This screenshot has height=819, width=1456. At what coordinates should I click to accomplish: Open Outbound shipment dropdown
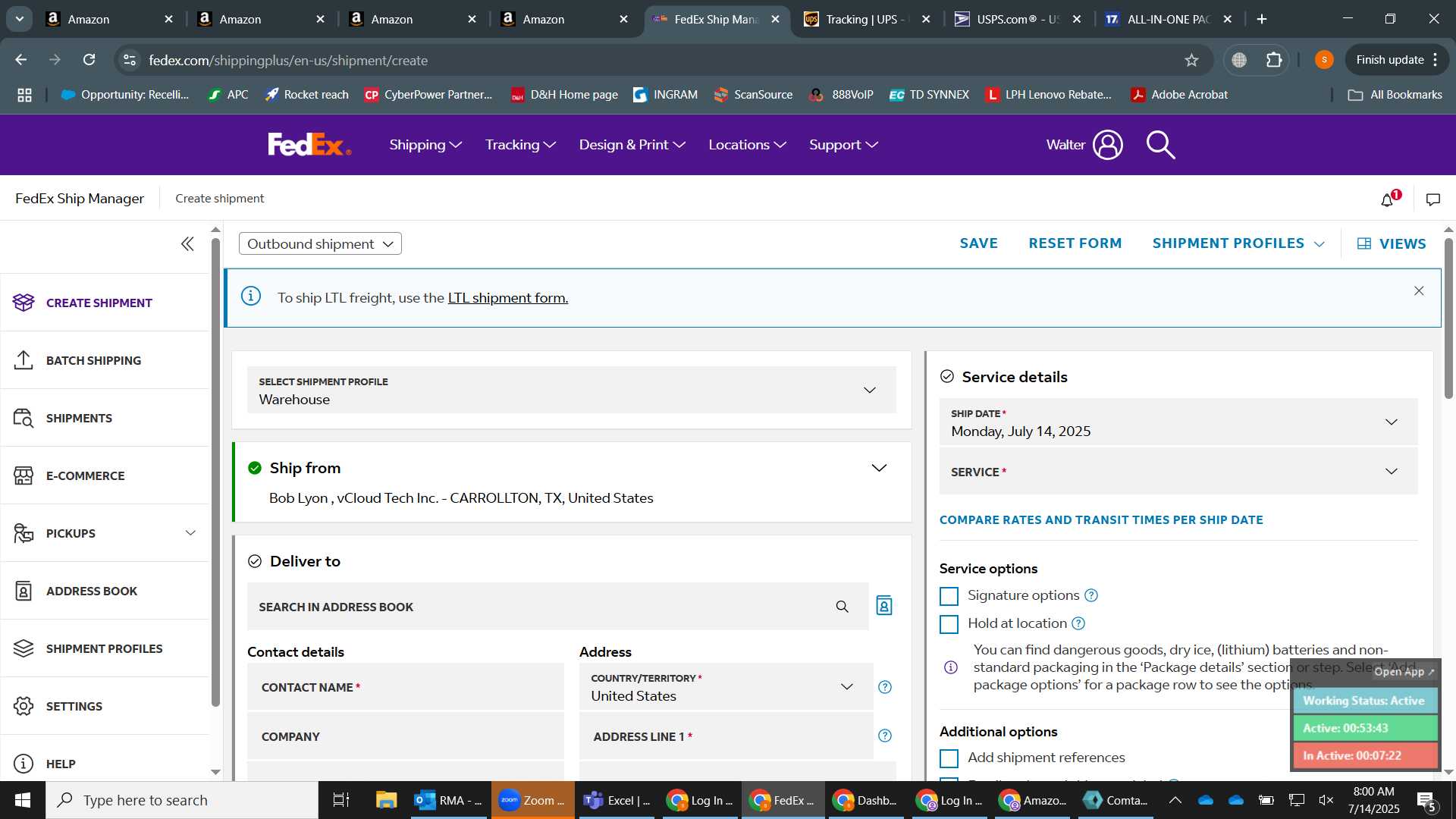pos(320,243)
